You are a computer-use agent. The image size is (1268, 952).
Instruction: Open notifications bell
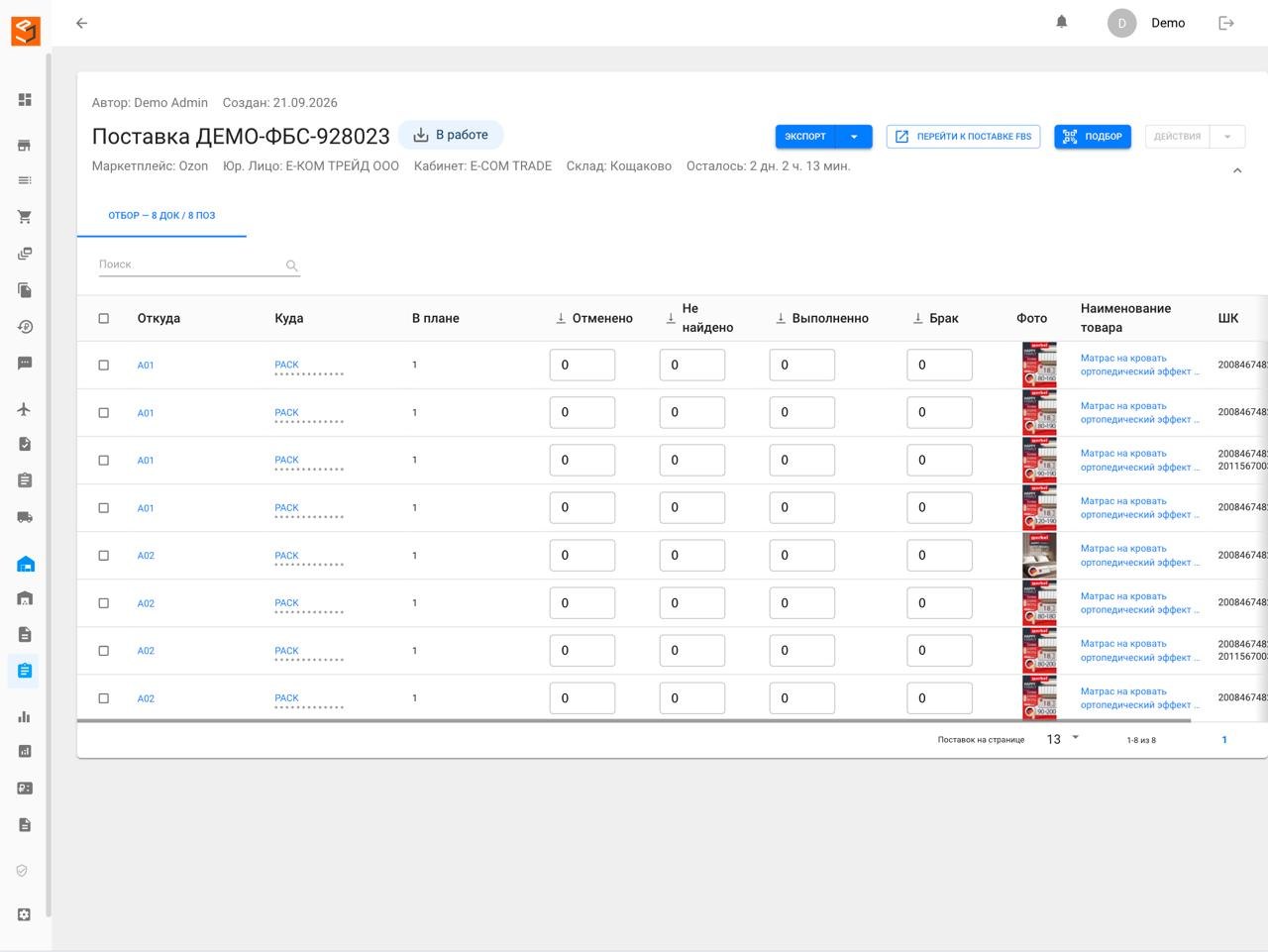(x=1062, y=22)
